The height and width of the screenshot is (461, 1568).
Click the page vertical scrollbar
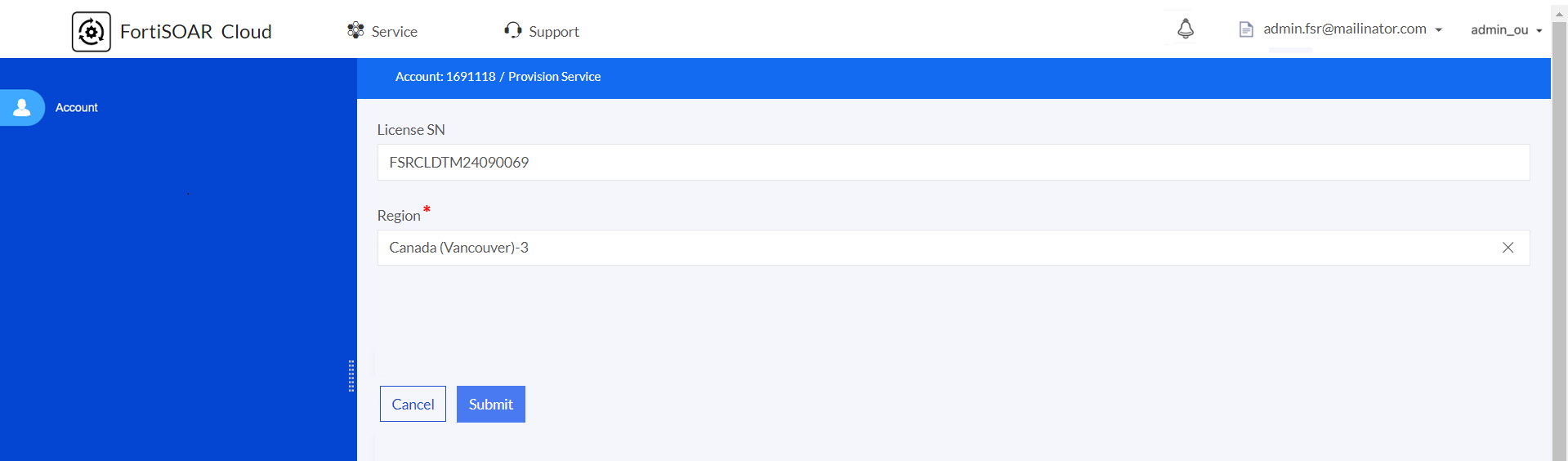[1559, 241]
